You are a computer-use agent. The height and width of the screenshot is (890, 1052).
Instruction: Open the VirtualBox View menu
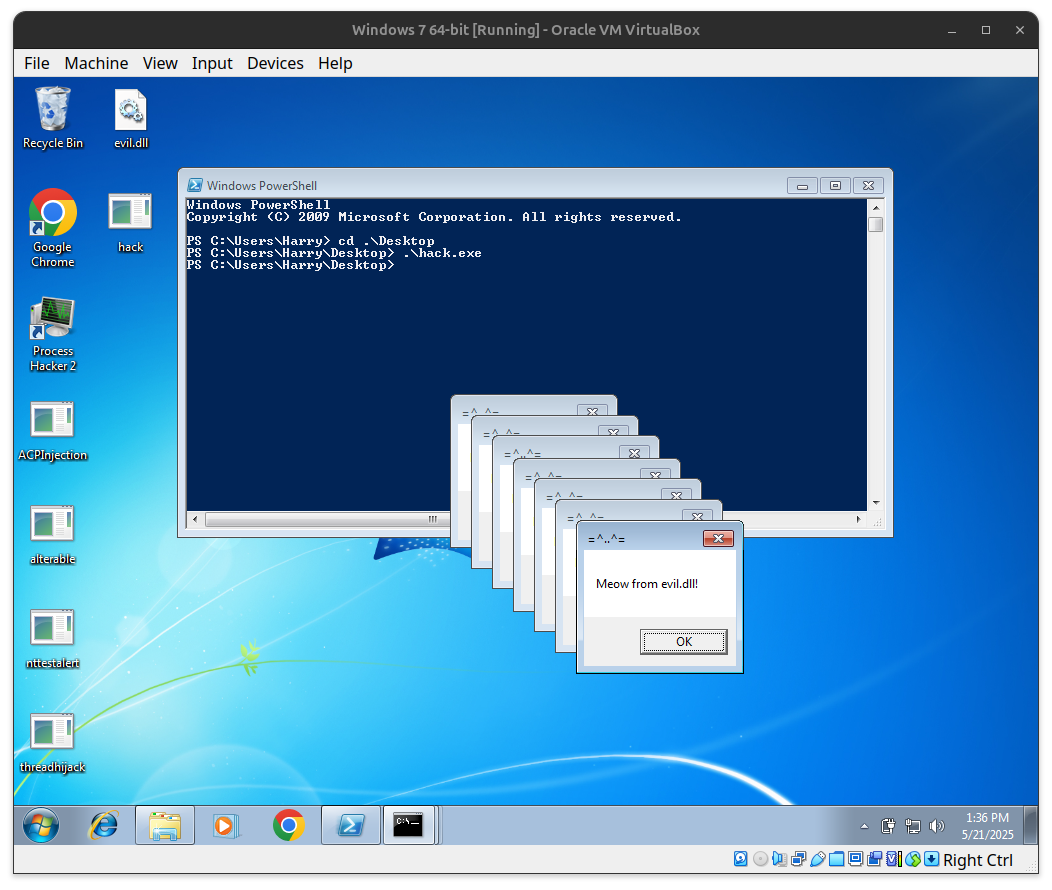160,63
